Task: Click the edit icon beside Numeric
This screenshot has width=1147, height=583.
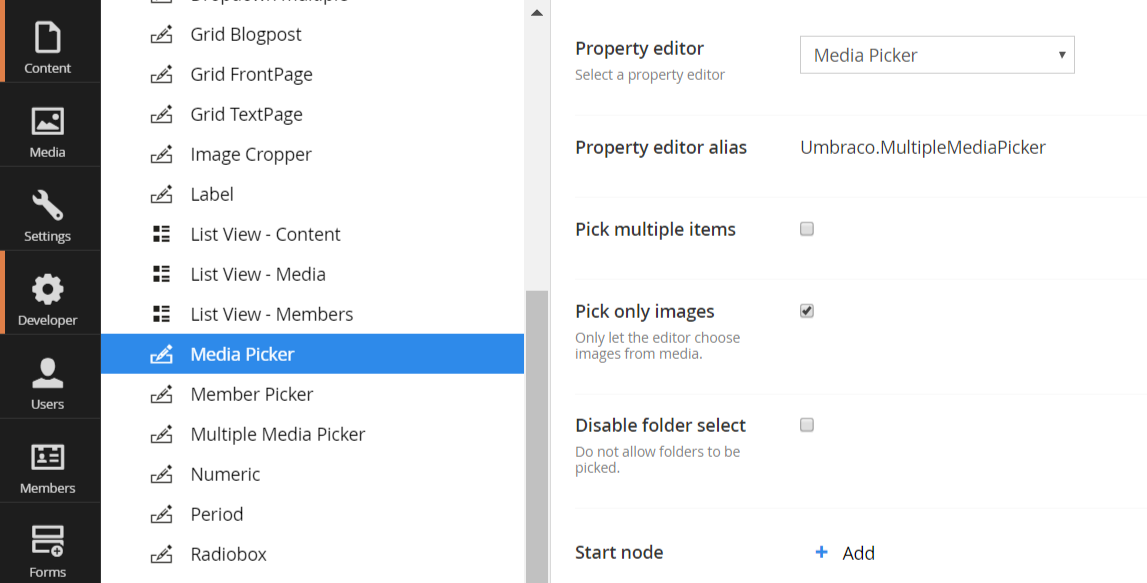Action: pos(161,474)
